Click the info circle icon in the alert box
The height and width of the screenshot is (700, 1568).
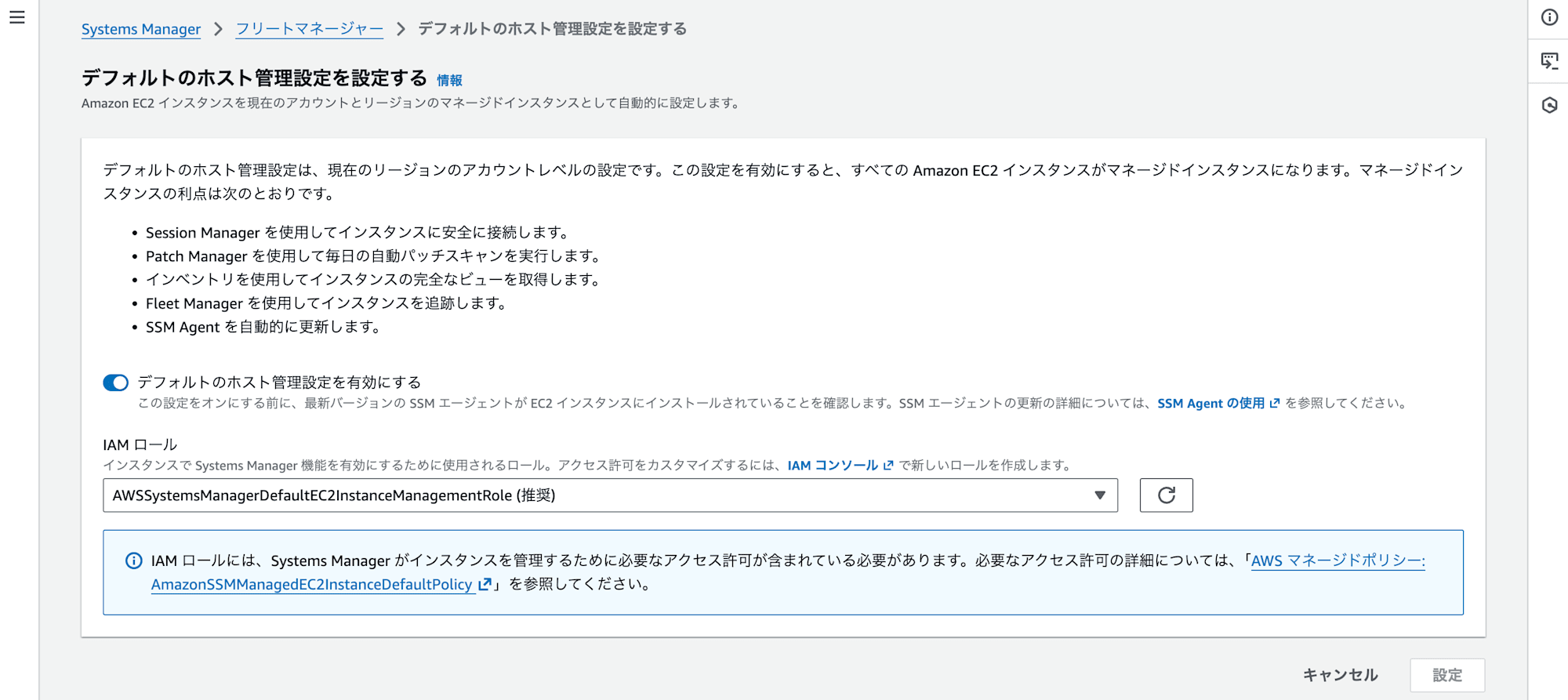(x=134, y=560)
